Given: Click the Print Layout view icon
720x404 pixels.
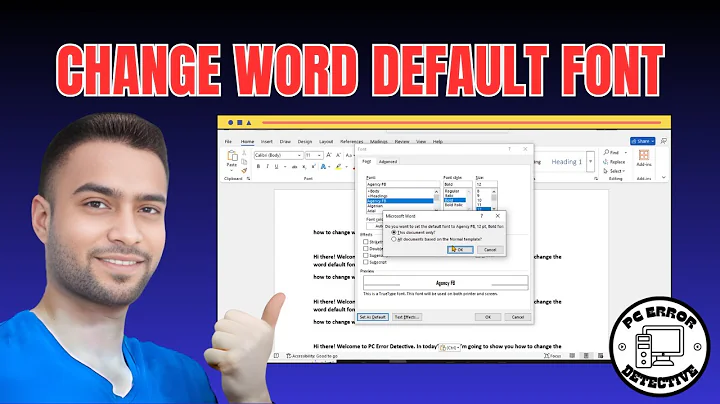Looking at the screenshot, I should click(x=586, y=356).
